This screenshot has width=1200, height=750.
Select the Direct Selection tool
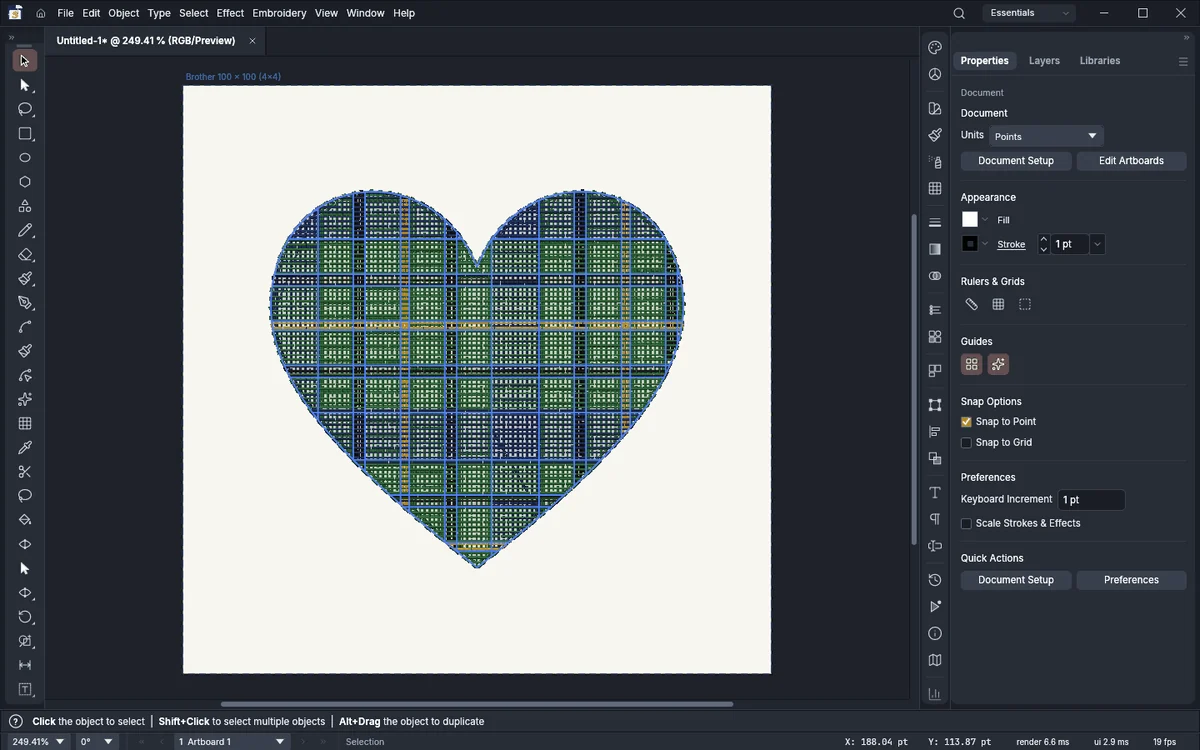tap(25, 85)
